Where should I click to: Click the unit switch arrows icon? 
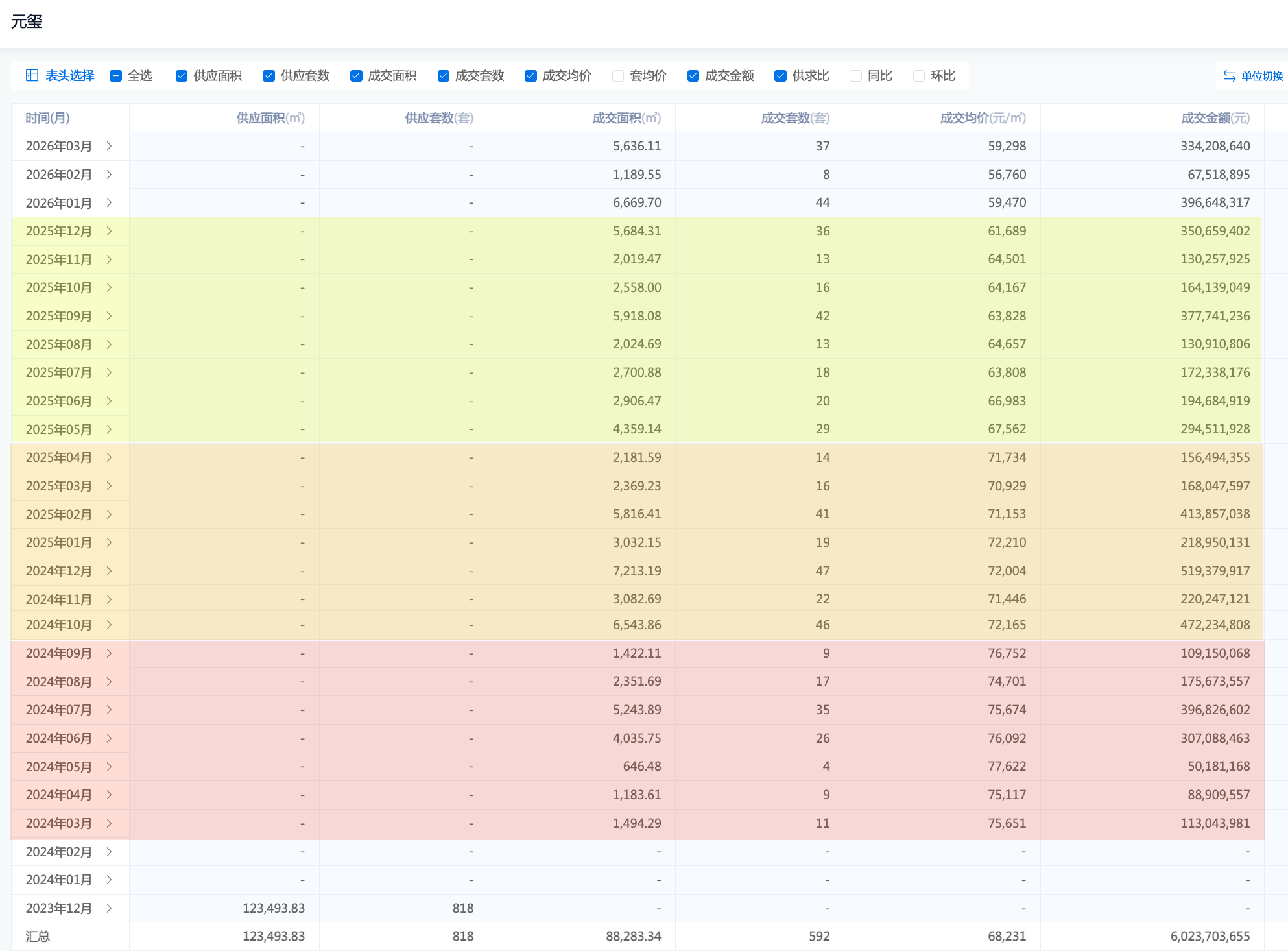click(1229, 76)
